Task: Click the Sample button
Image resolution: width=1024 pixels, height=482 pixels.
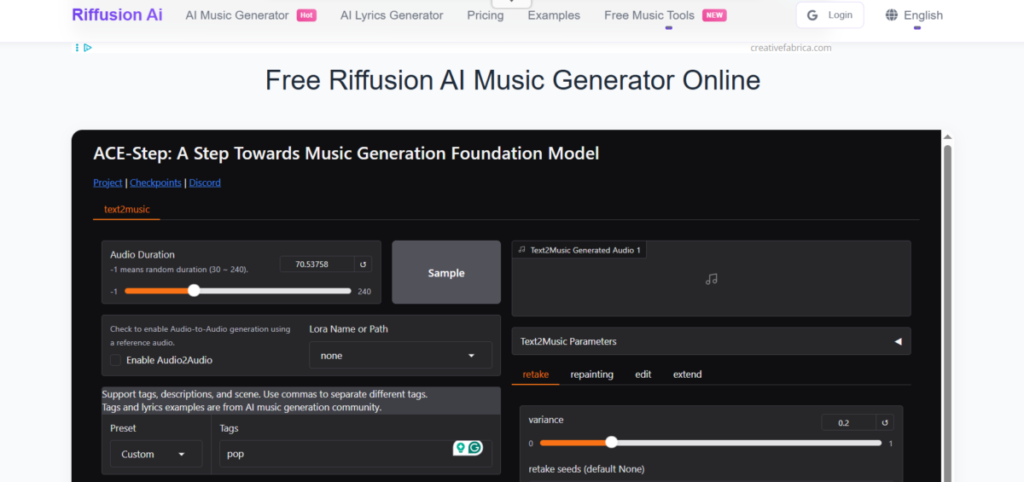Action: (446, 272)
